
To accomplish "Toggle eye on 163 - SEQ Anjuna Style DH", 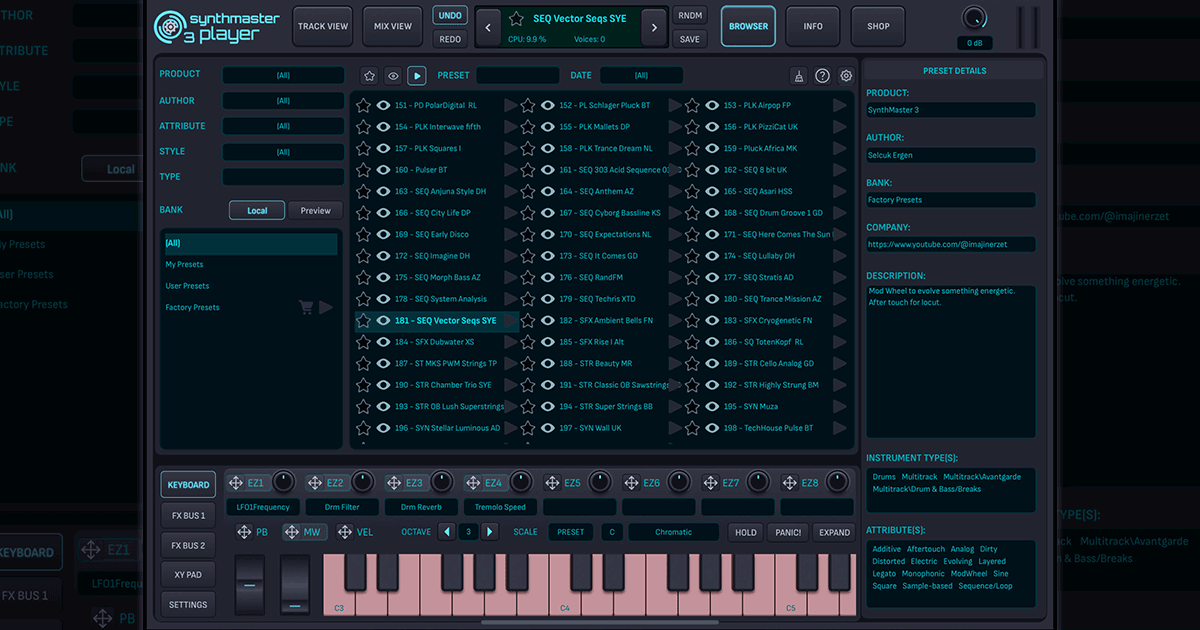I will click(383, 191).
